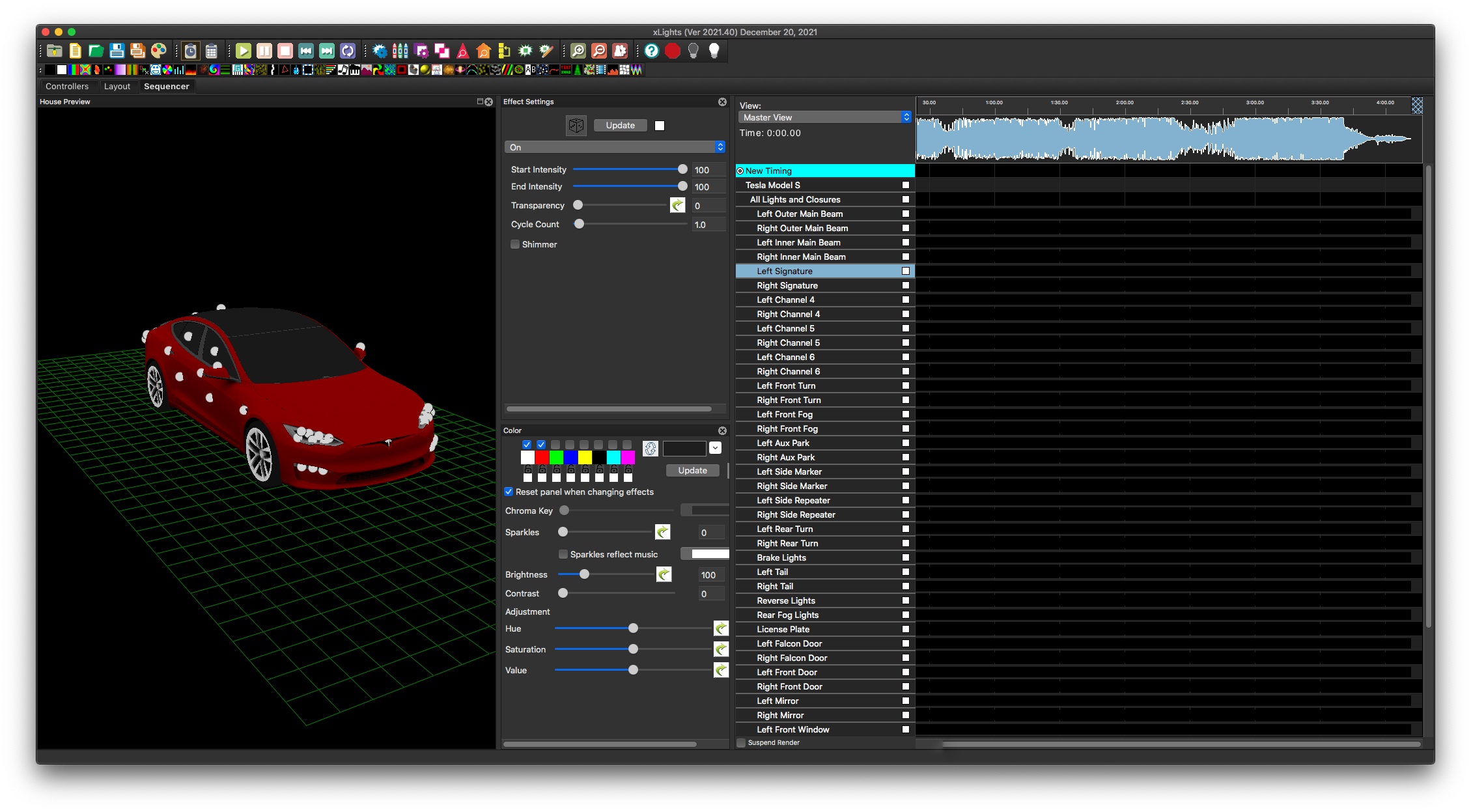
Task: Enable Sparkles reflect music checkbox
Action: click(x=563, y=555)
